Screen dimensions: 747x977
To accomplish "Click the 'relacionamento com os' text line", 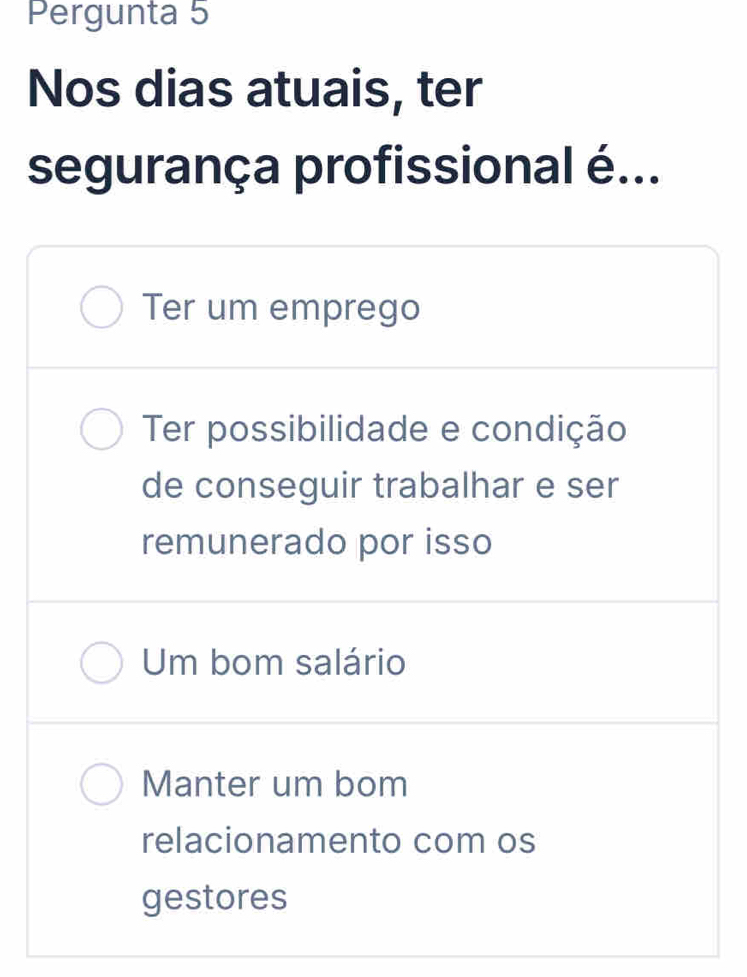I will [339, 841].
